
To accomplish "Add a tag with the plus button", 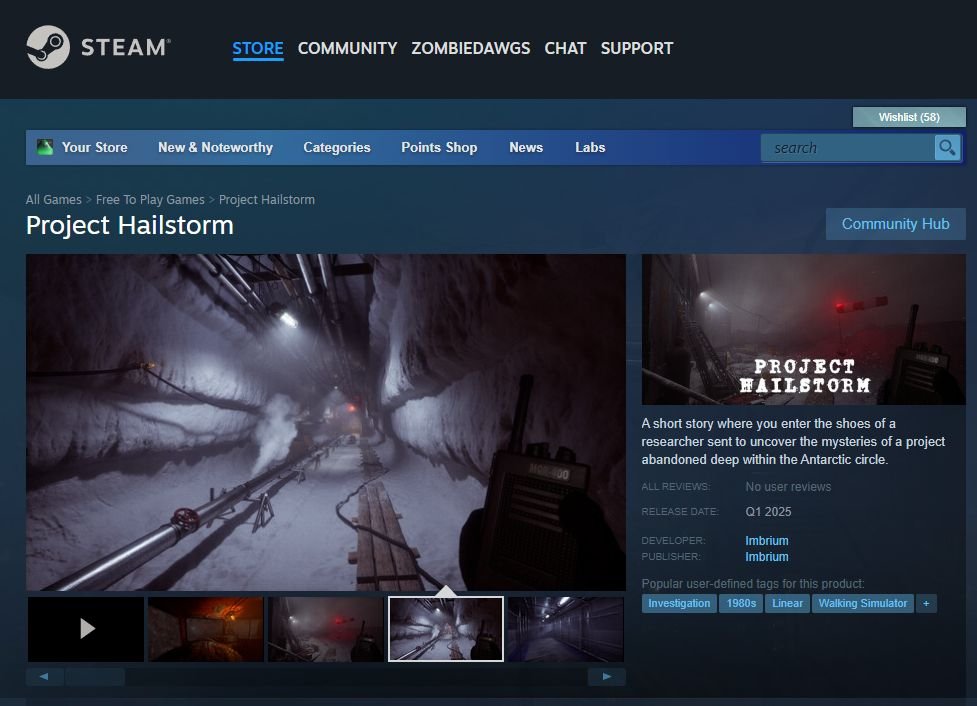I will click(x=926, y=603).
